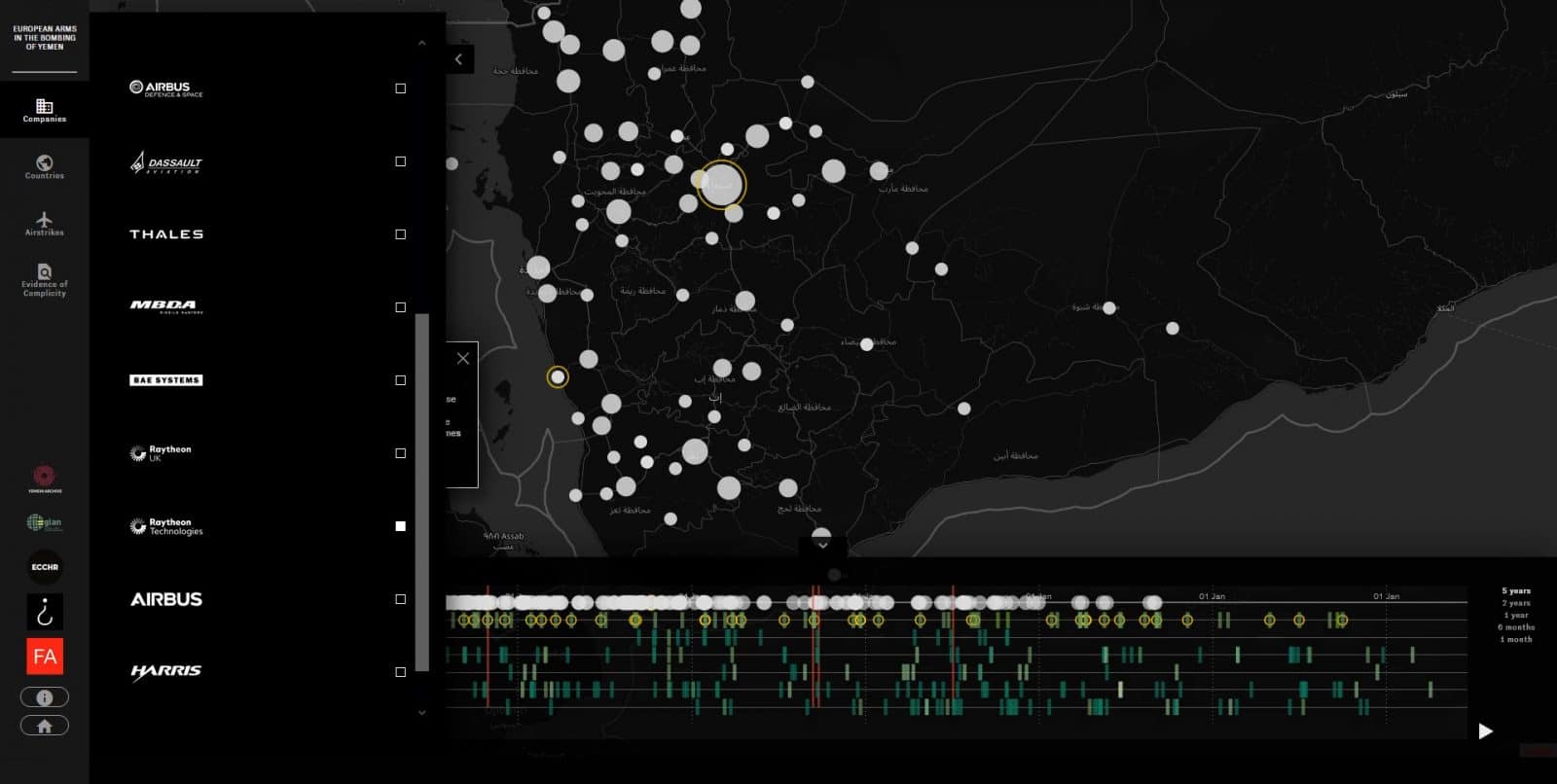
Task: Open Evidence of Complicity section
Action: tap(45, 280)
